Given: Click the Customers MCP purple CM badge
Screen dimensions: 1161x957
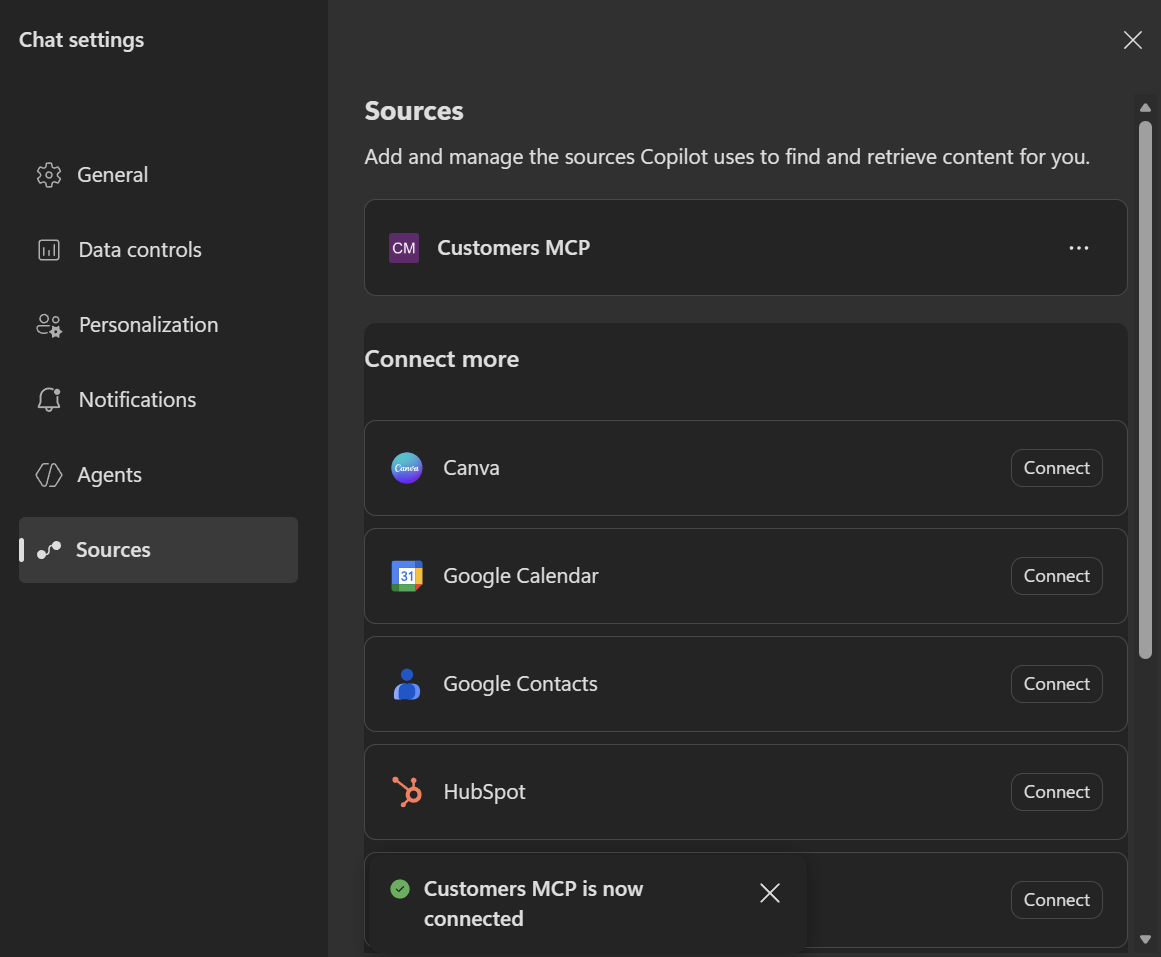Looking at the screenshot, I should click(404, 247).
